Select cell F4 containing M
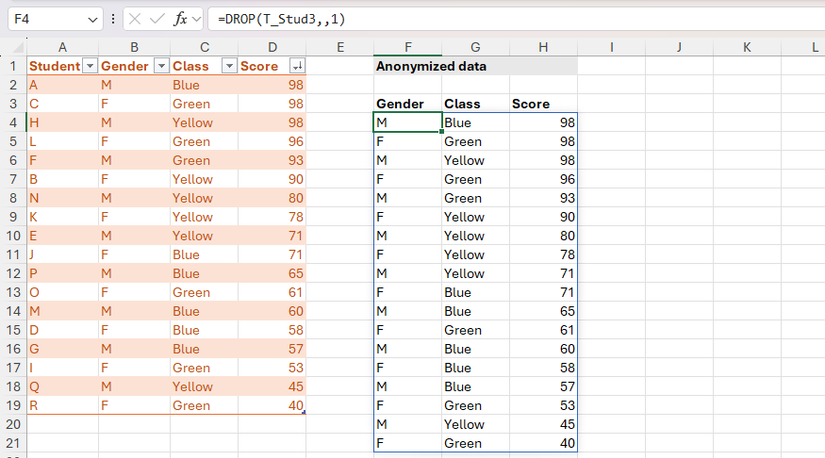 (407, 122)
